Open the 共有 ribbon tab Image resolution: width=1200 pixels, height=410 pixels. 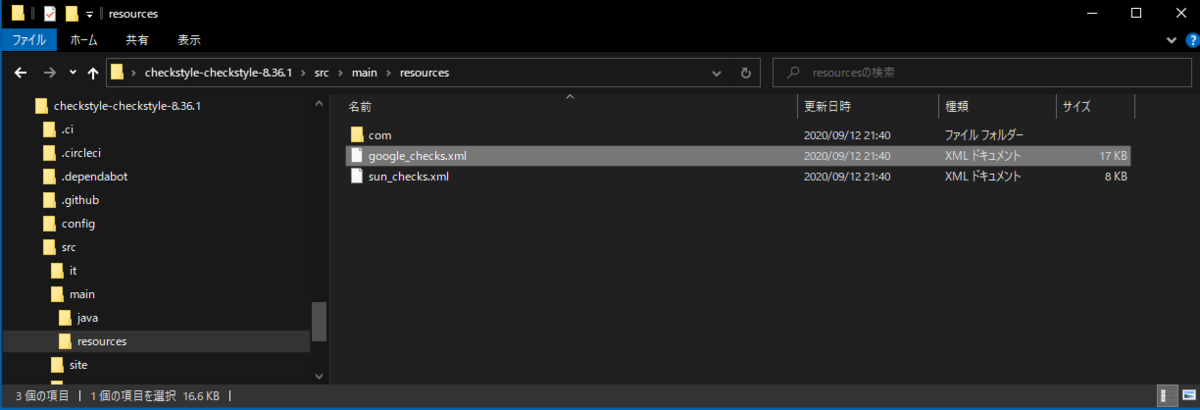click(137, 40)
